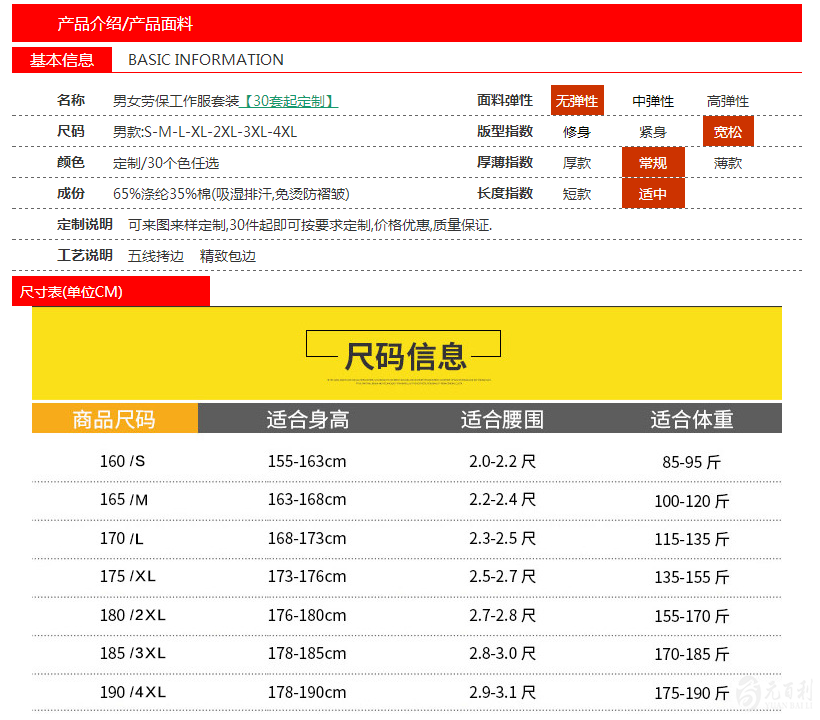Click the 65%涤纶35%棉 composition text
This screenshot has width=820, height=720.
point(231,194)
